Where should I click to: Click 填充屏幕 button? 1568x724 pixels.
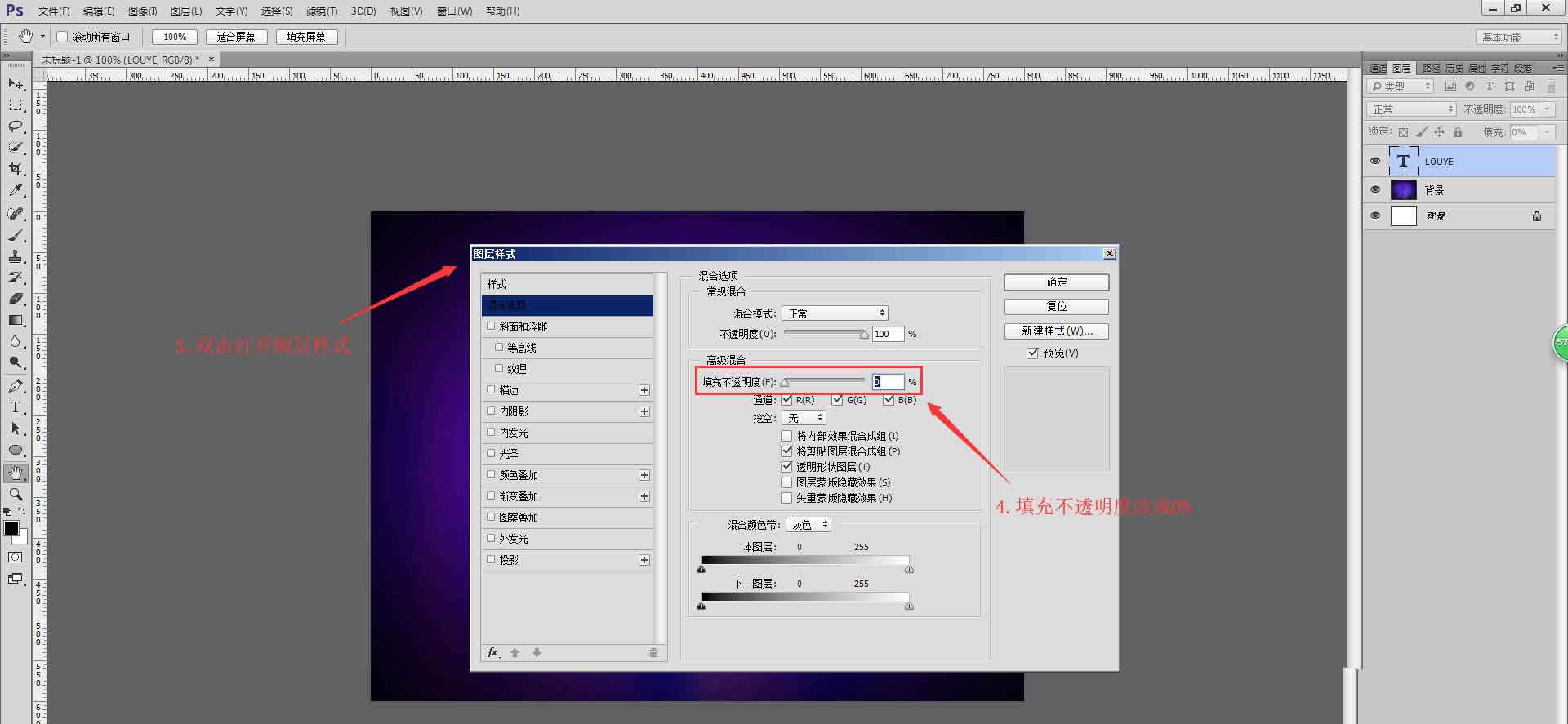(306, 37)
